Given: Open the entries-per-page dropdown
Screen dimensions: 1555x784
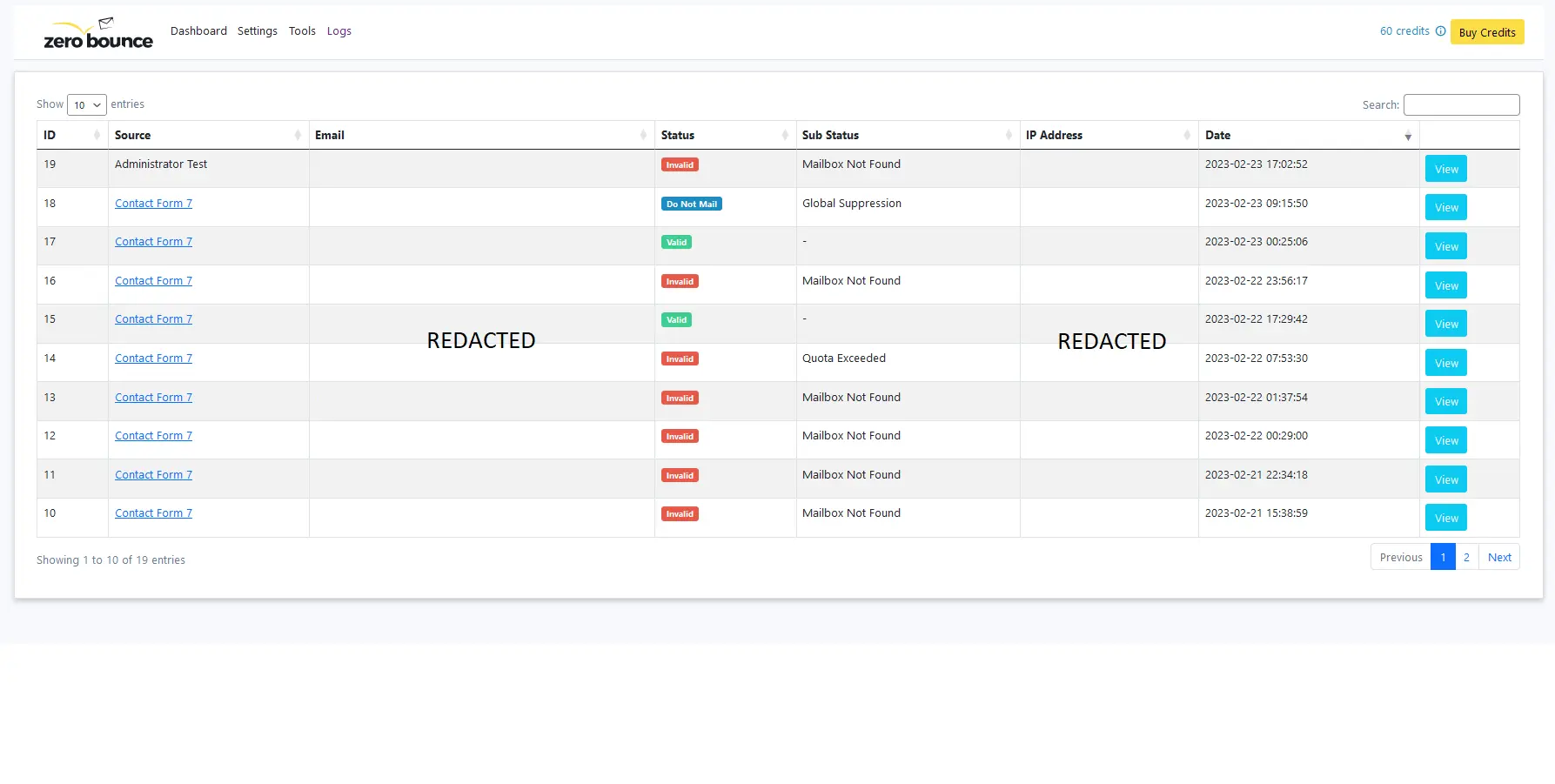Looking at the screenshot, I should 86,104.
